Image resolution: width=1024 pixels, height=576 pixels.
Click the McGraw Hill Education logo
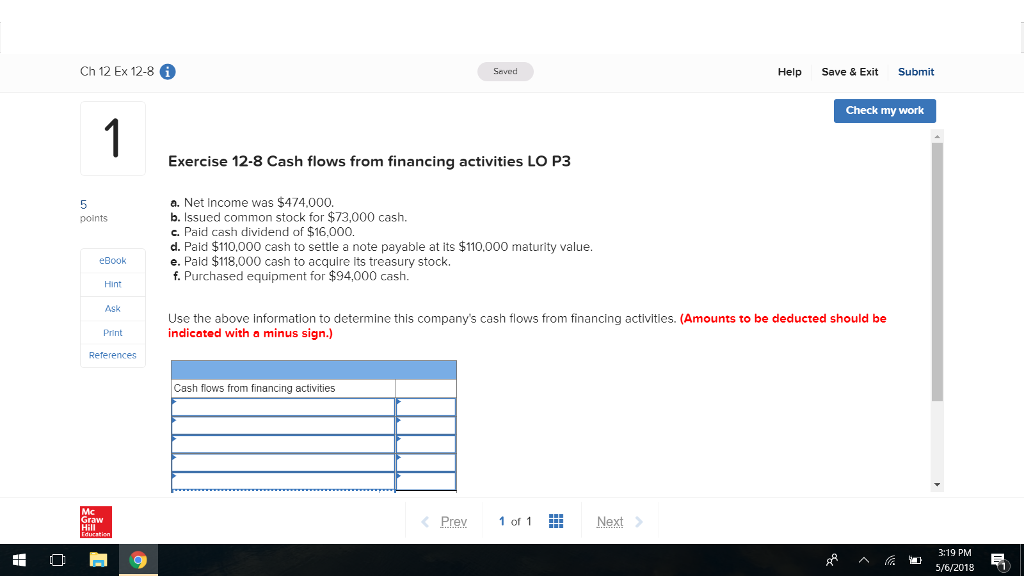pyautogui.click(x=94, y=521)
